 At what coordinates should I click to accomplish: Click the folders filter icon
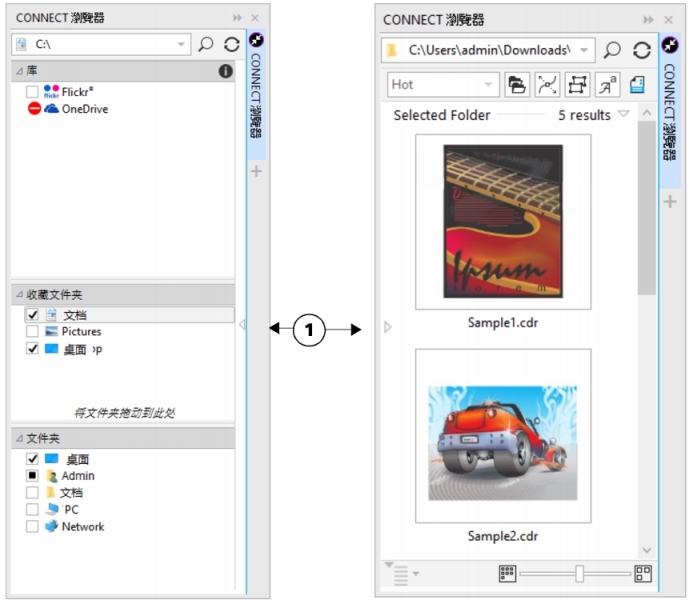(x=516, y=85)
